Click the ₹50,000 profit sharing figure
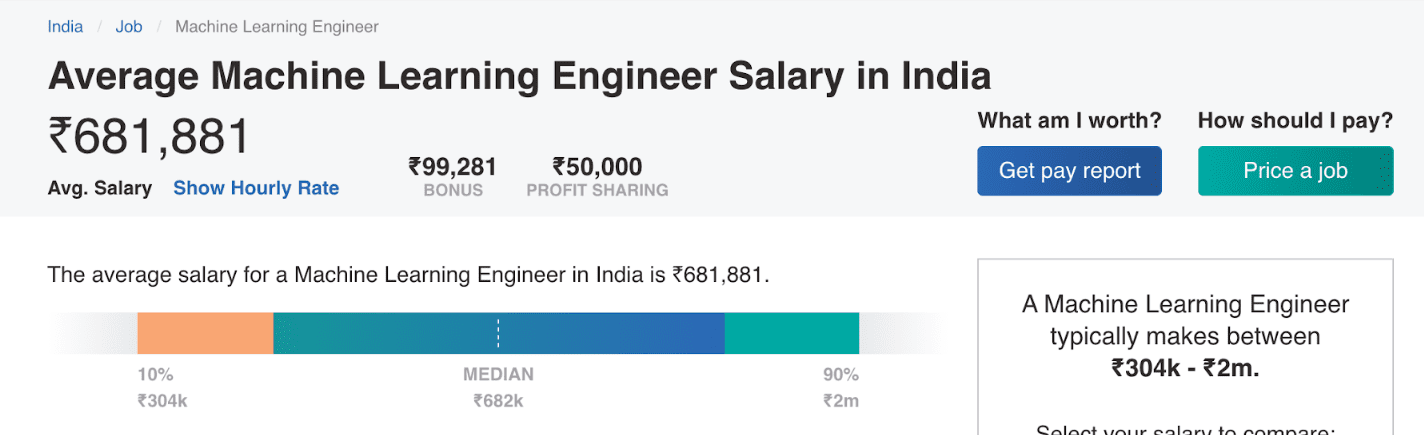 (x=597, y=166)
